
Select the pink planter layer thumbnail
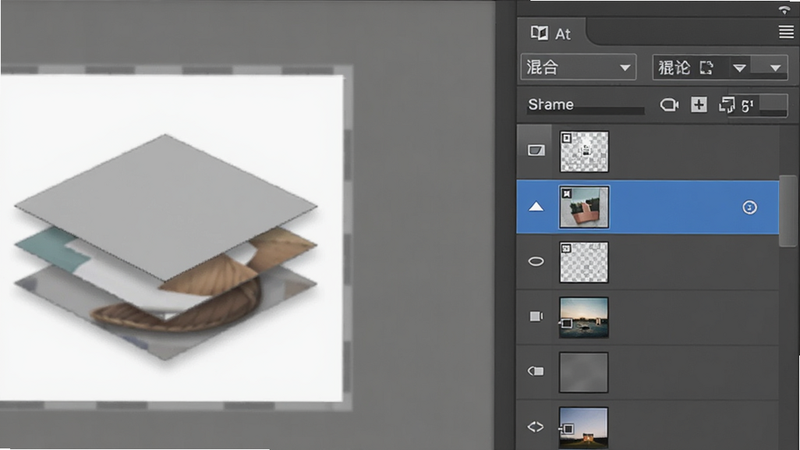(584, 207)
